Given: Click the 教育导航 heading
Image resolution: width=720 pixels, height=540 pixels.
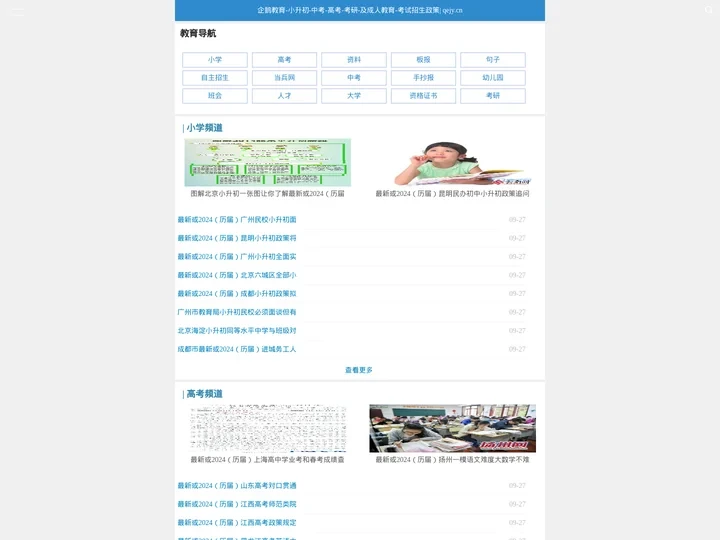Looking at the screenshot, I should (198, 33).
